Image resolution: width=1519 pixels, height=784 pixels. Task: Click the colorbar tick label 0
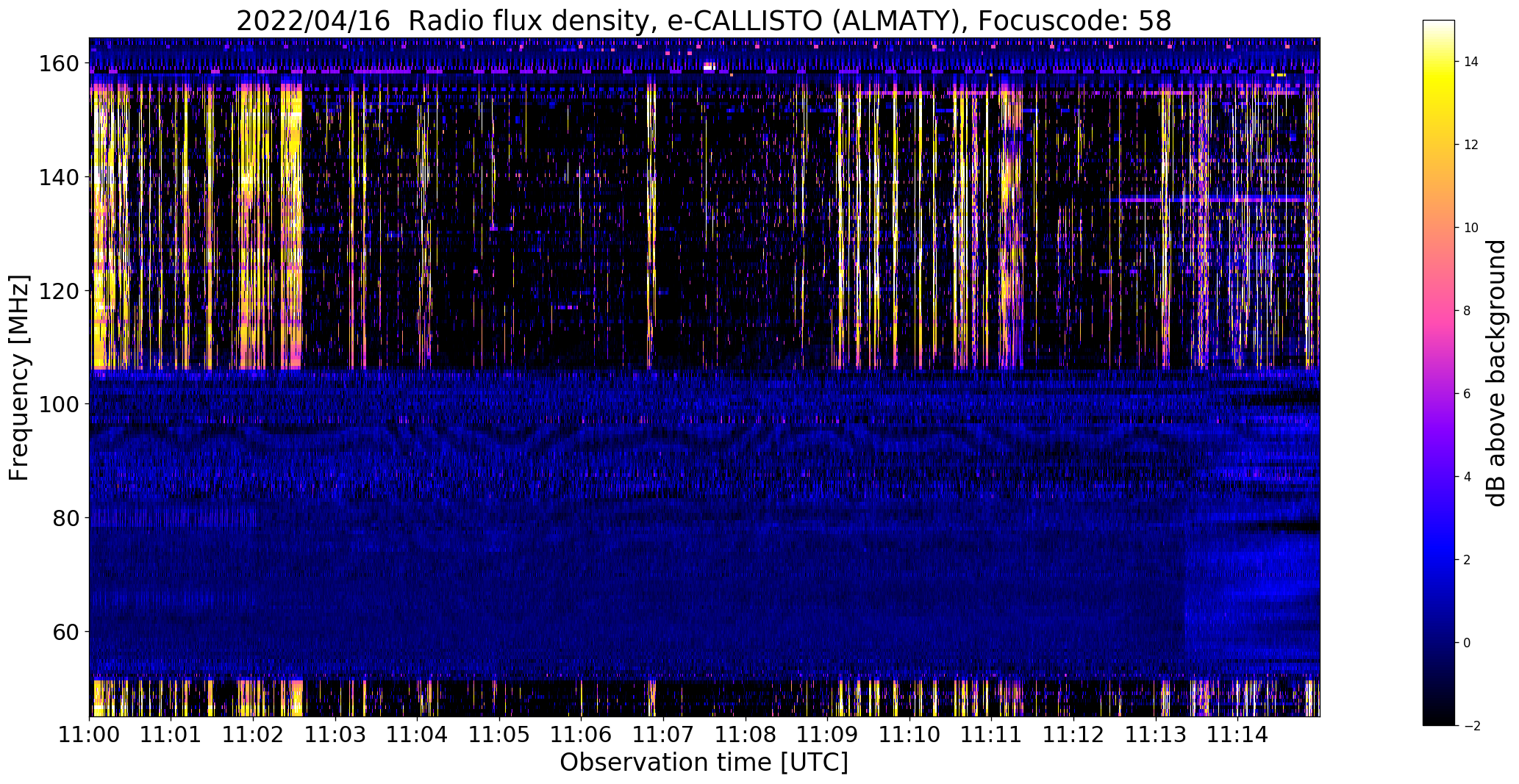pyautogui.click(x=1468, y=643)
